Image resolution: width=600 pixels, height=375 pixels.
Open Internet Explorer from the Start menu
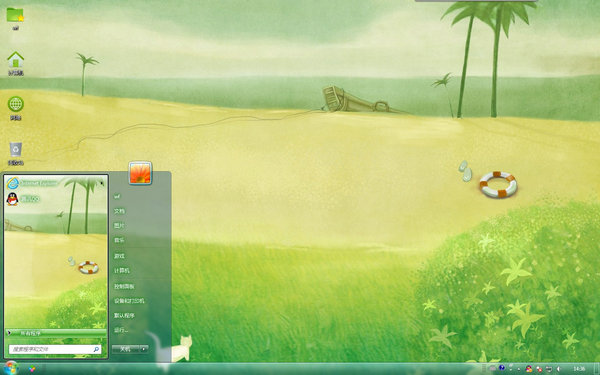(x=32, y=183)
